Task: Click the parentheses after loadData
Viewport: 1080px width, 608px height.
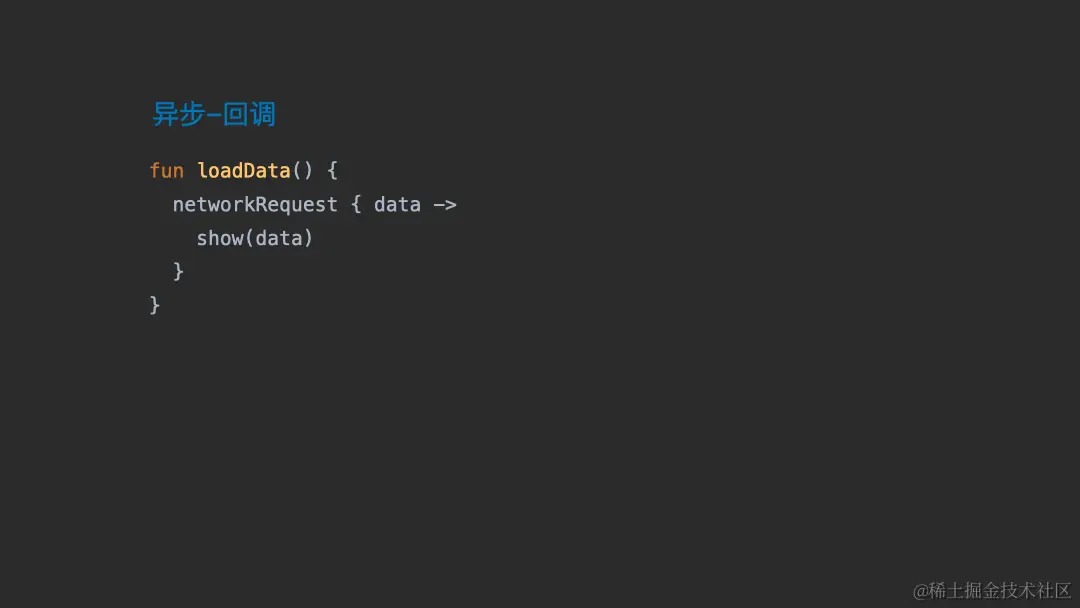Action: click(x=303, y=171)
